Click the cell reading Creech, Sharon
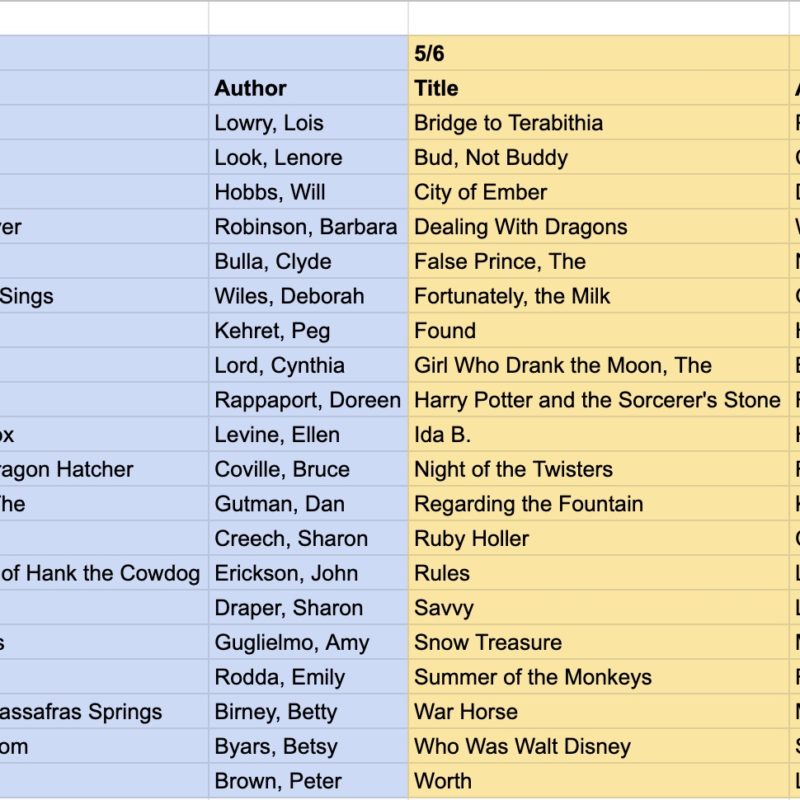This screenshot has height=800, width=800. coord(308,539)
